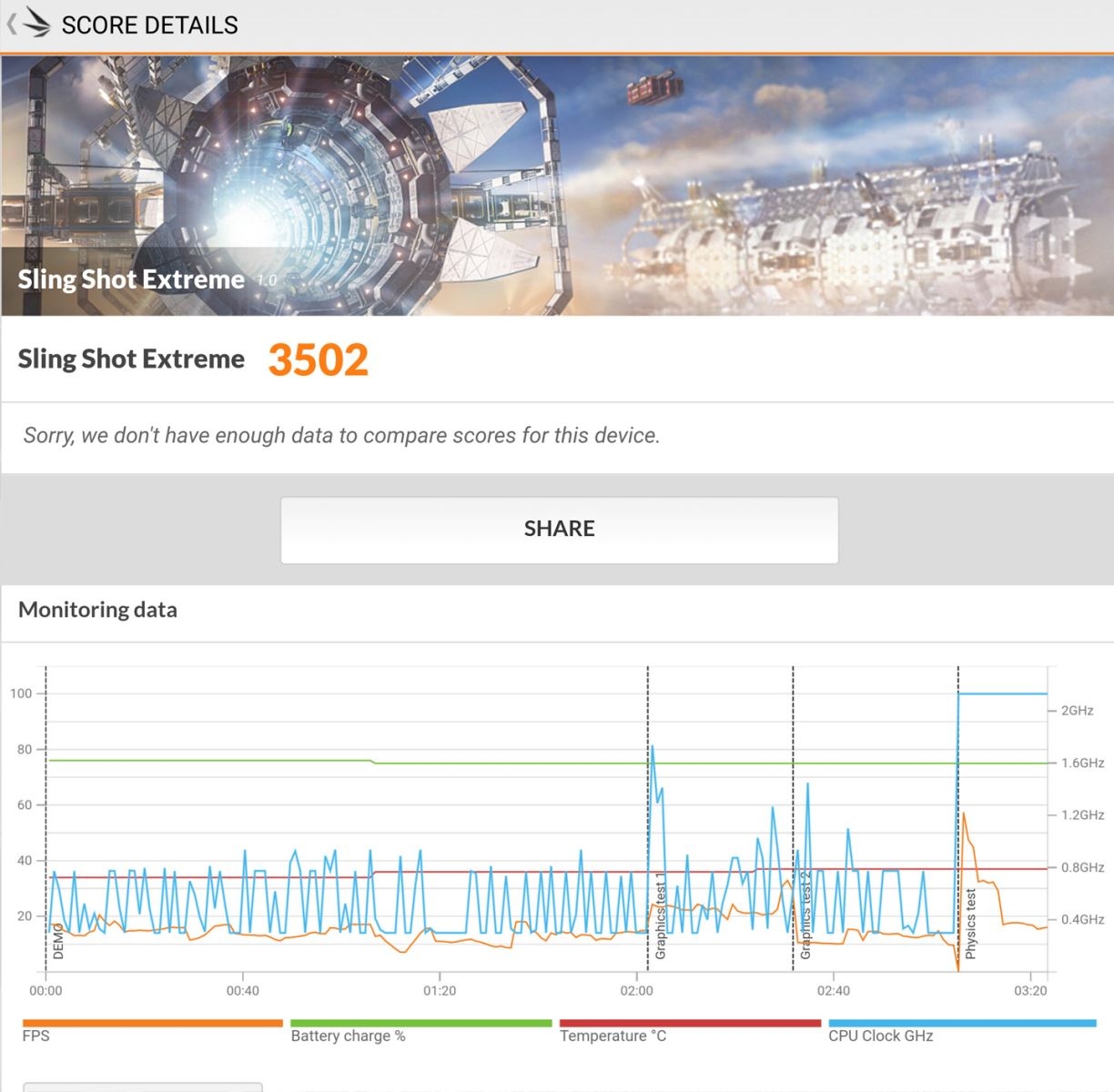Click the 00:40 time axis label
The height and width of the screenshot is (1092, 1114).
(x=242, y=991)
